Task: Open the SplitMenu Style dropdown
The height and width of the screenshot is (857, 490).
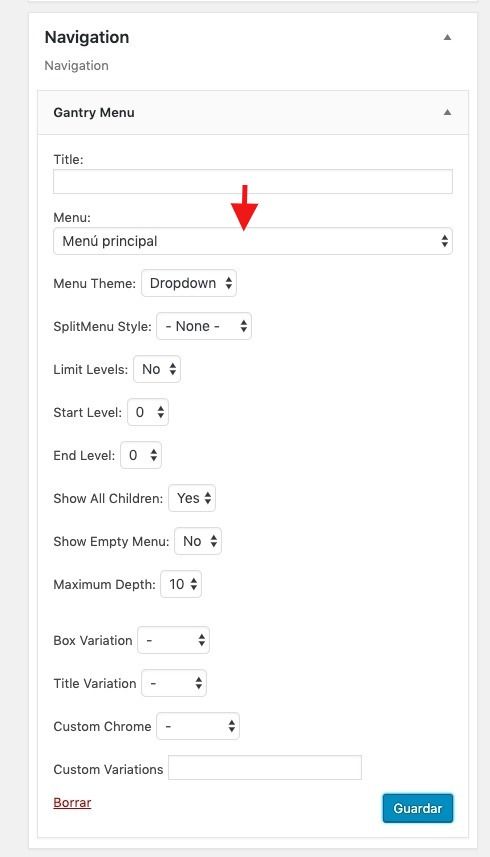Action: click(204, 326)
